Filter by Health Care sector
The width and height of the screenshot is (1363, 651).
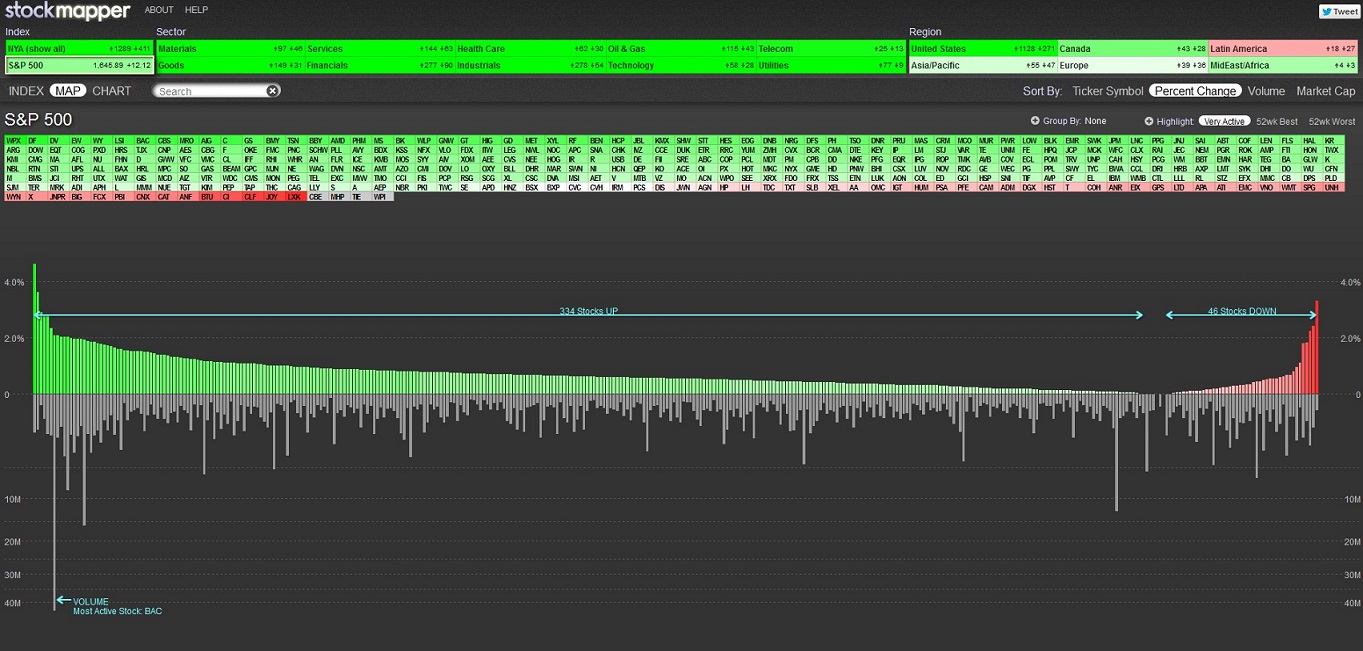coord(530,48)
